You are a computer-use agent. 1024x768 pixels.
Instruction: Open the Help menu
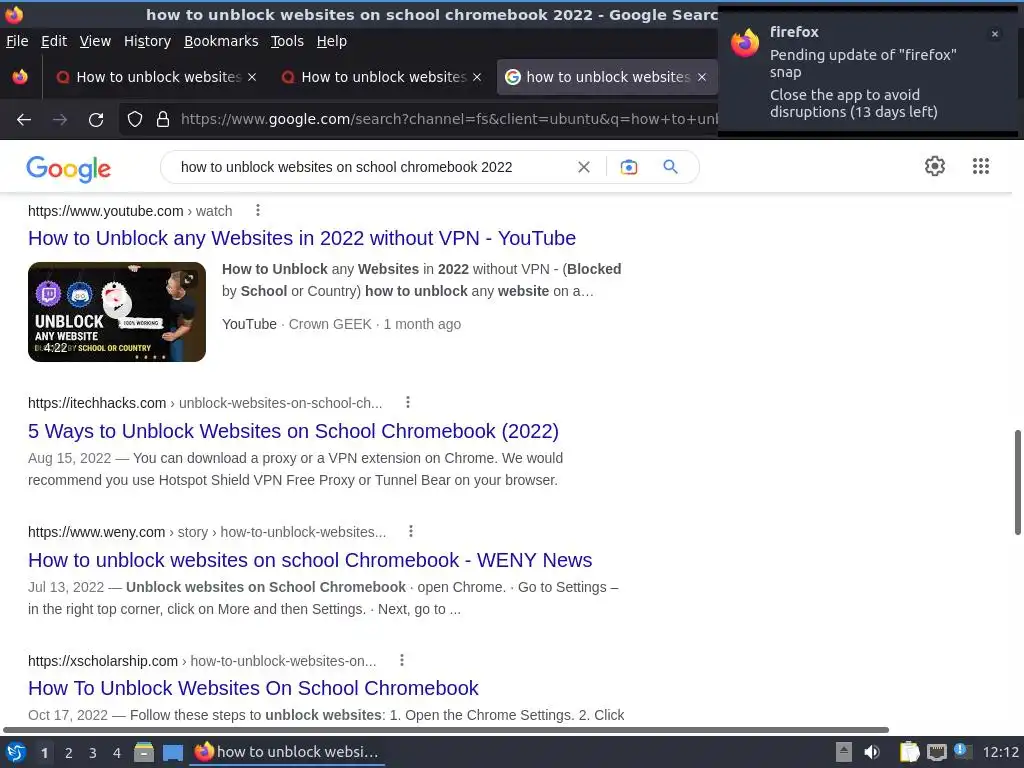click(331, 41)
